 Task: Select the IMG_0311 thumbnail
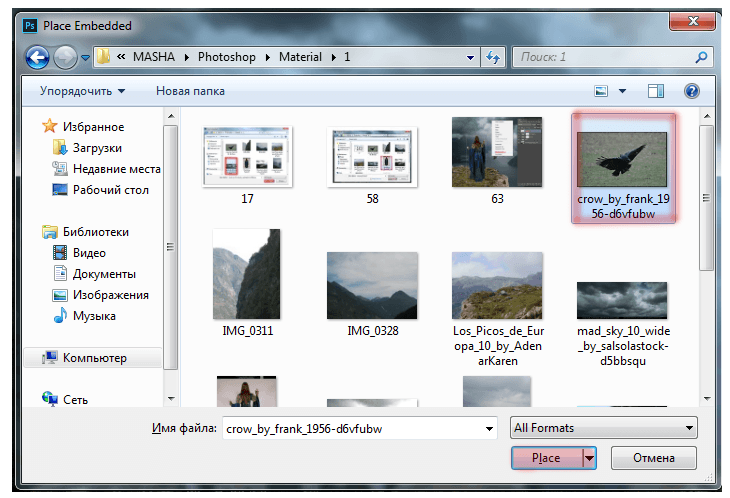pos(247,275)
